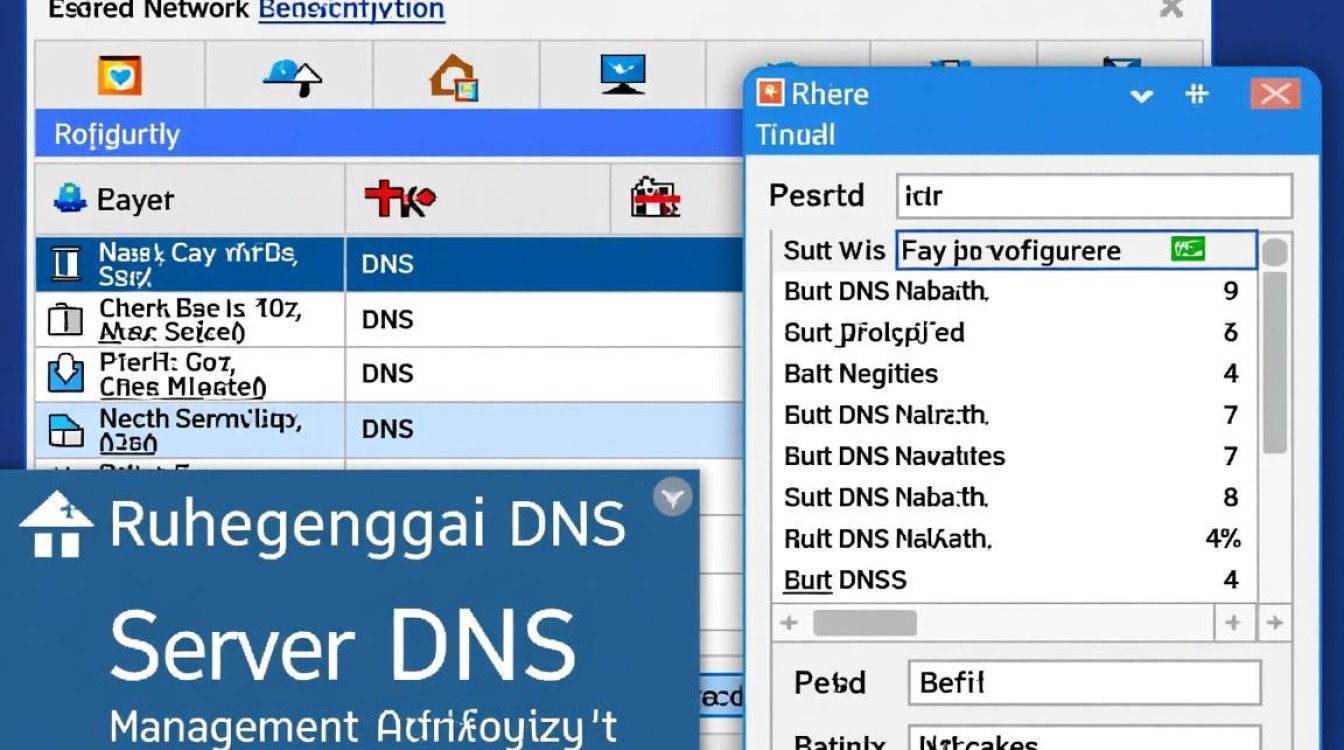This screenshot has height=750, width=1344.
Task: Click the icon beside Cherk Bae Is row
Action: pyautogui.click(x=65, y=320)
